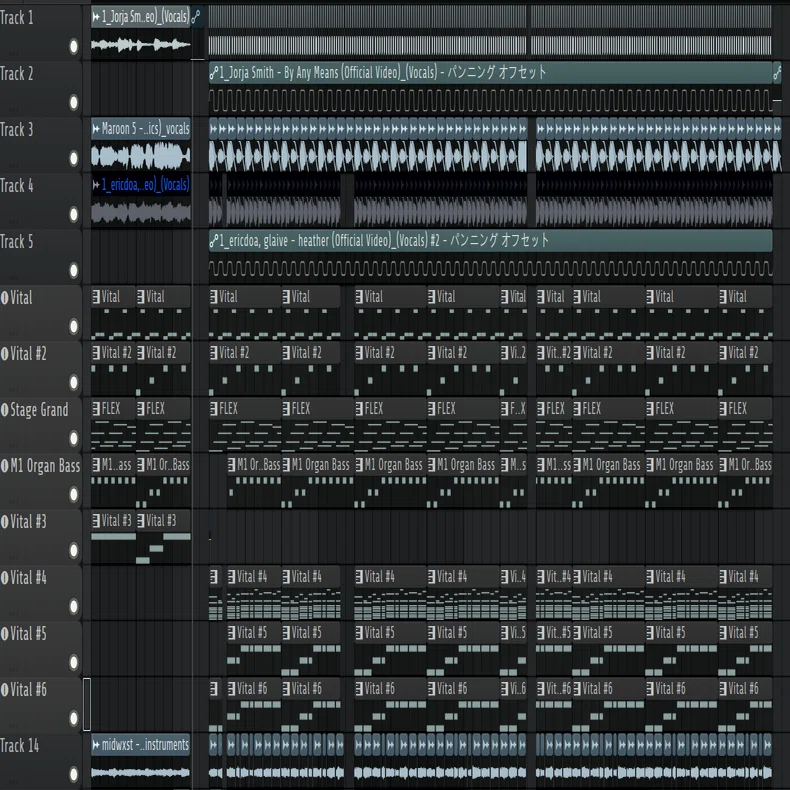Select the ericdoa, glaive - heather automation clip title

tap(383, 240)
